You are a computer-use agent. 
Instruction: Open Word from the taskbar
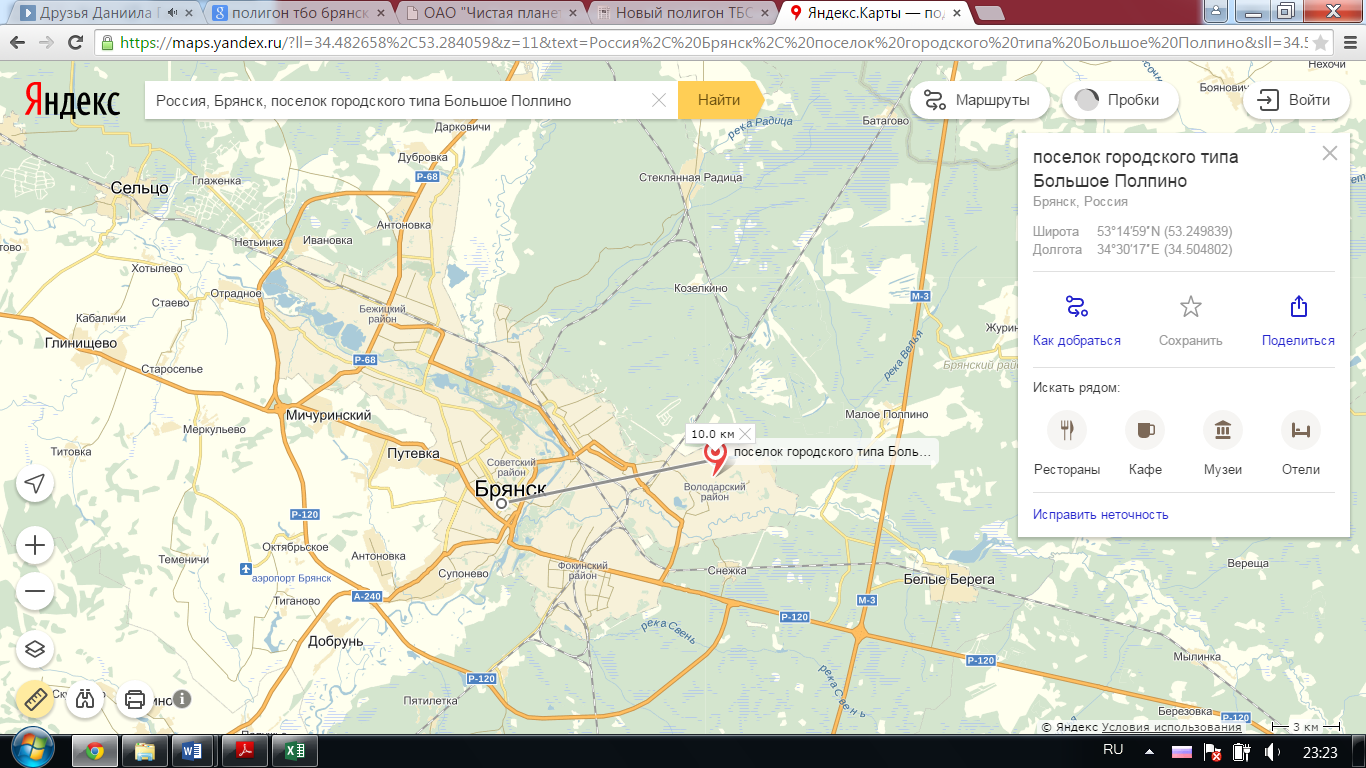[194, 751]
